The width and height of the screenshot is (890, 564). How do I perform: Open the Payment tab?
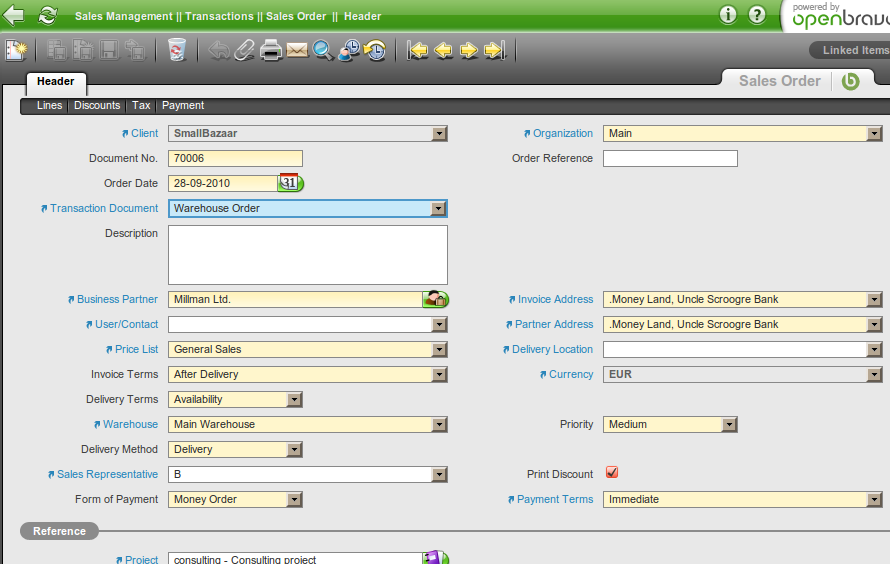coord(183,105)
